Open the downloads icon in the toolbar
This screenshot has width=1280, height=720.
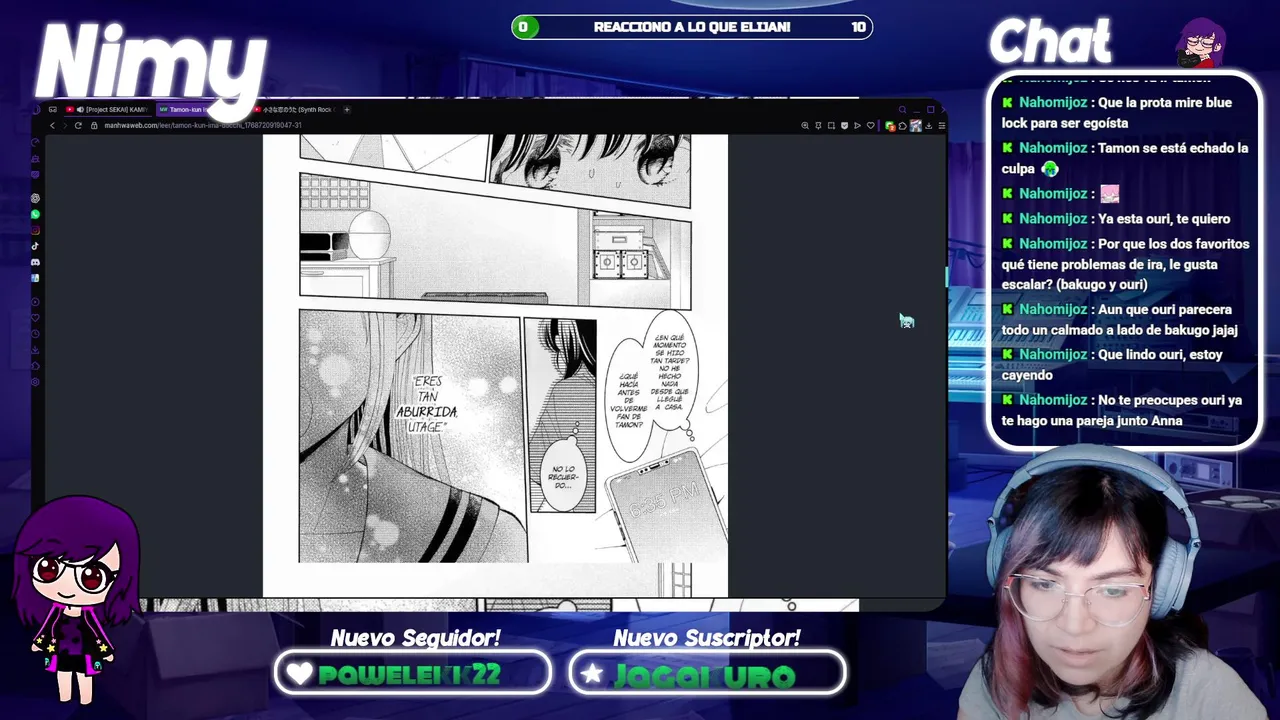929,126
